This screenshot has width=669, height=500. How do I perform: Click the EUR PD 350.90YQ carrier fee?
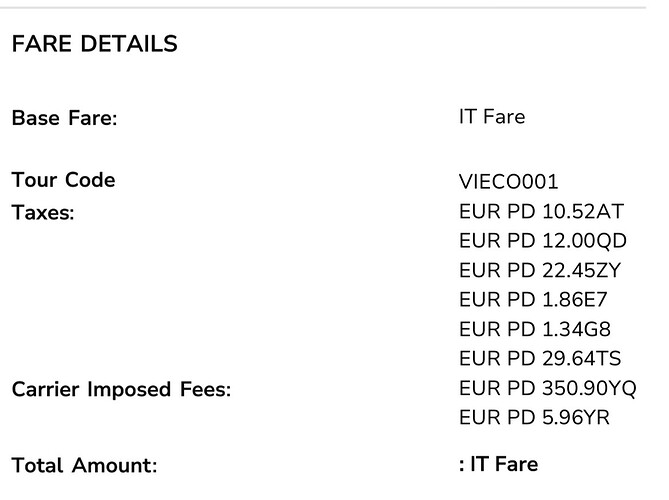(548, 389)
